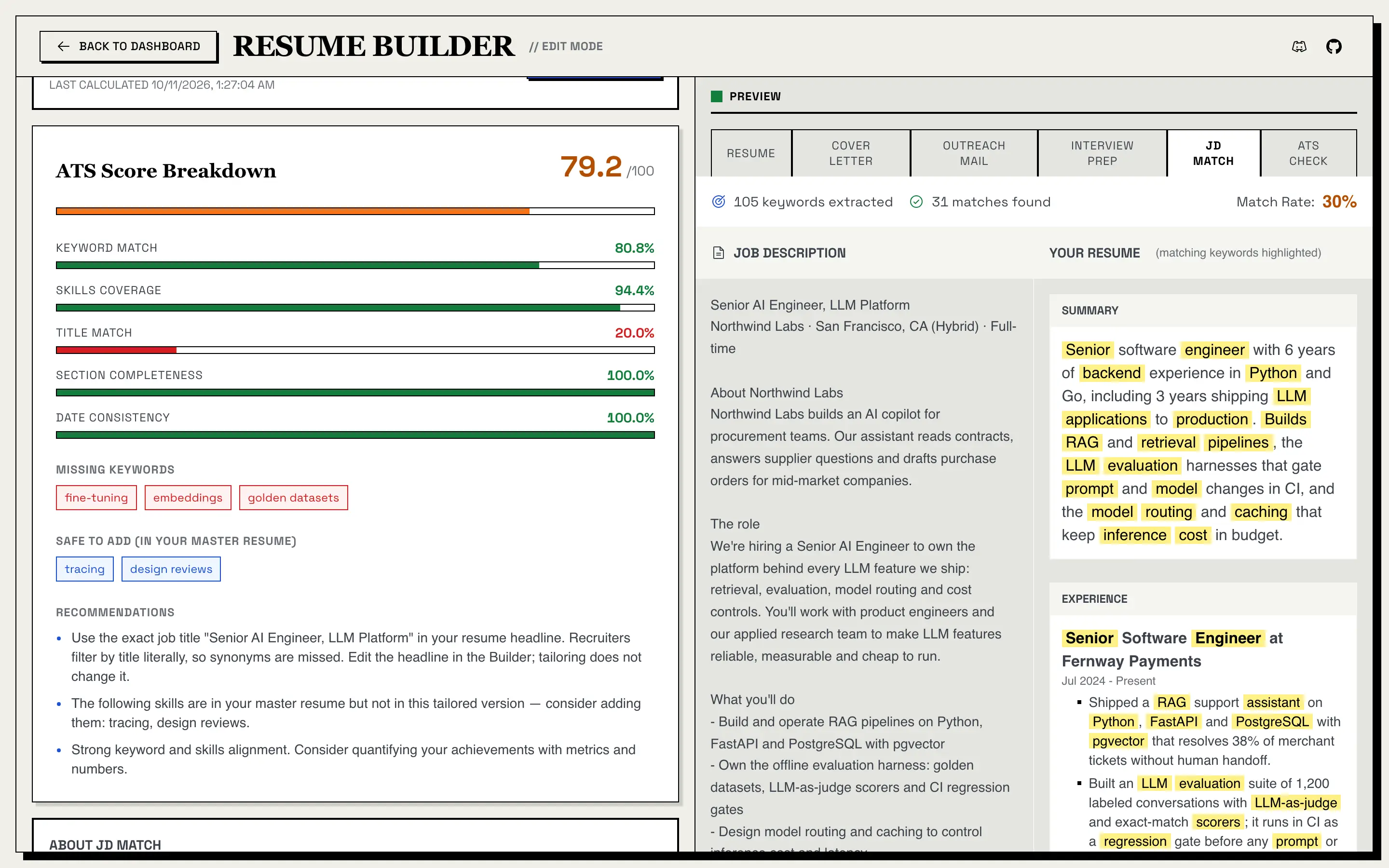Image resolution: width=1389 pixels, height=868 pixels.
Task: Click the Recommendations section label
Action: [115, 612]
